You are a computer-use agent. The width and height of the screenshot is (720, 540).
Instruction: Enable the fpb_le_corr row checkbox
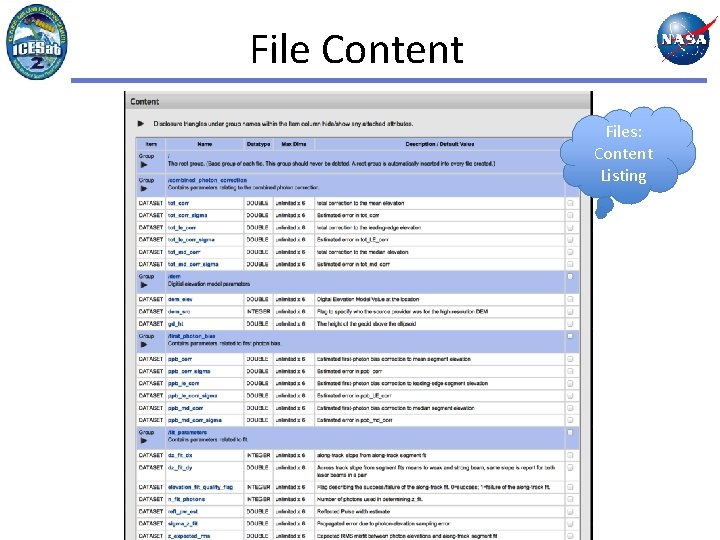click(570, 383)
